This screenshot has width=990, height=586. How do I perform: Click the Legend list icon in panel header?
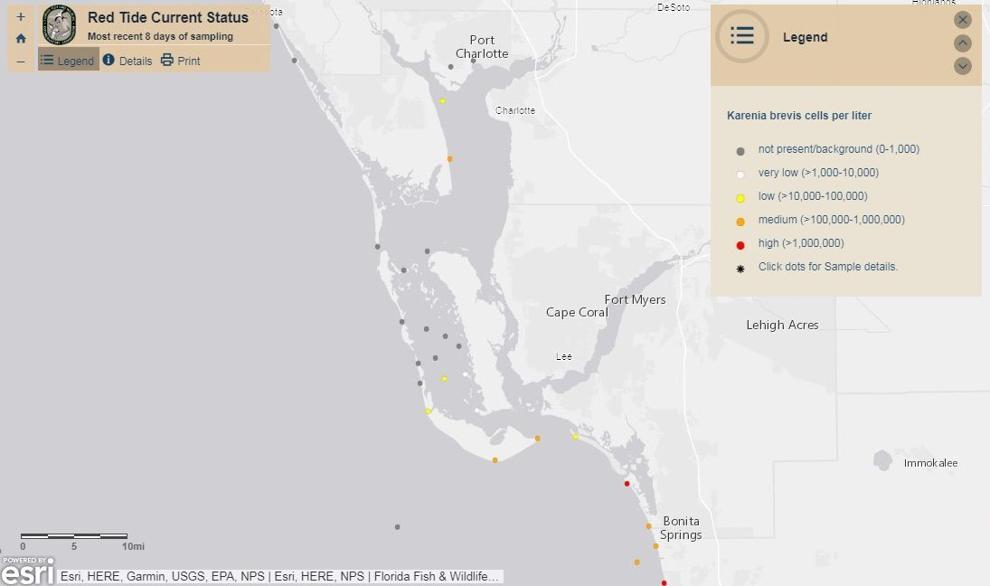coord(742,36)
